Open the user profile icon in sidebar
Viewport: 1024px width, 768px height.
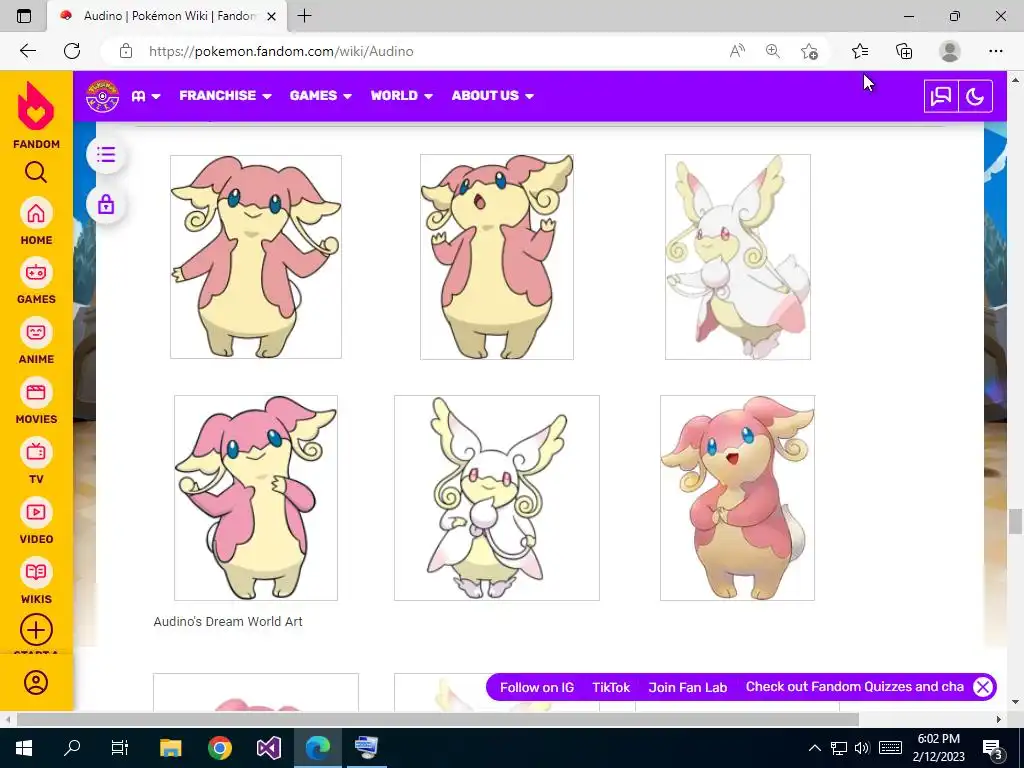36,682
